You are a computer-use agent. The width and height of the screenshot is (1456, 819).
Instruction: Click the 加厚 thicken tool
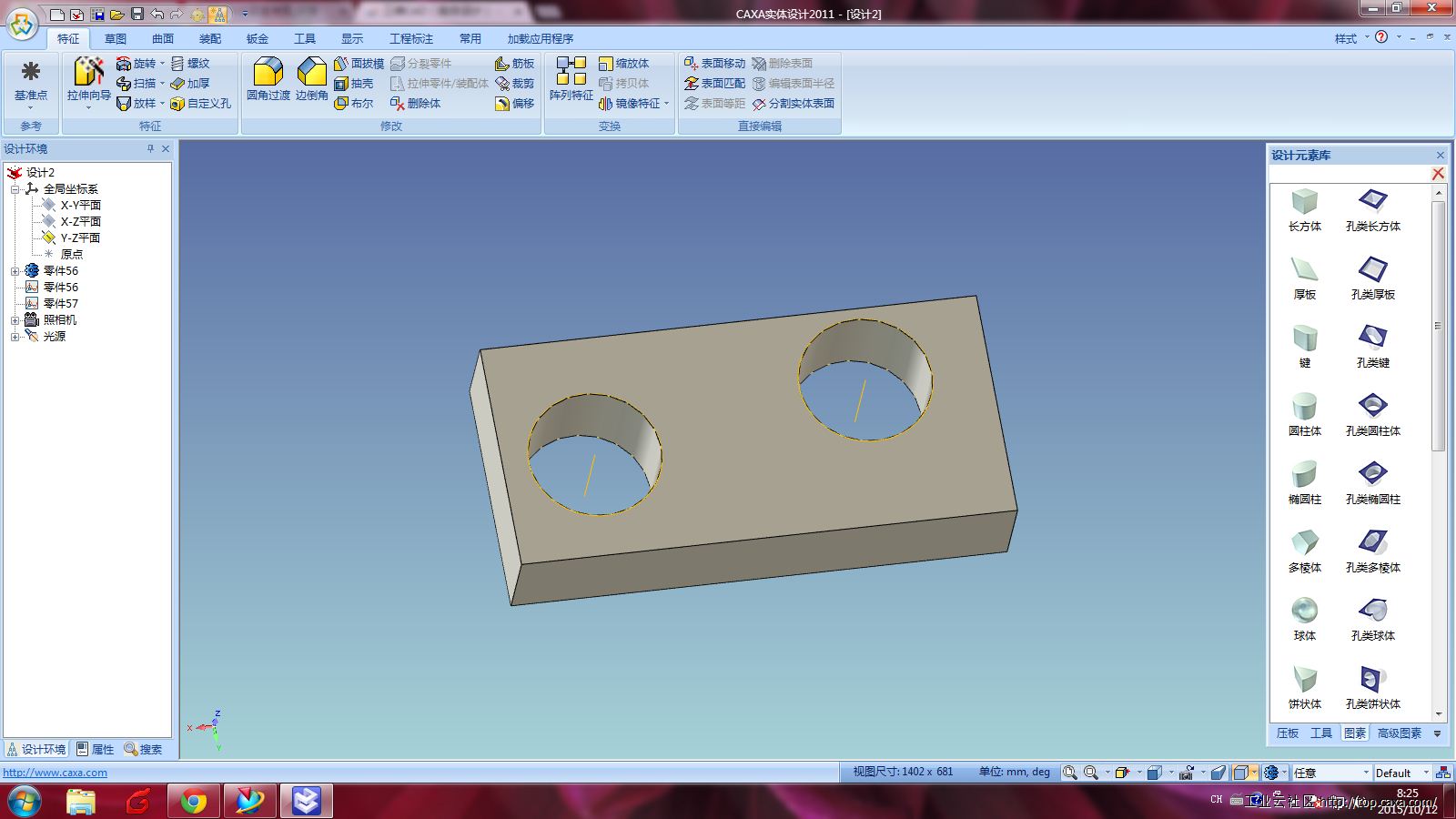point(190,84)
